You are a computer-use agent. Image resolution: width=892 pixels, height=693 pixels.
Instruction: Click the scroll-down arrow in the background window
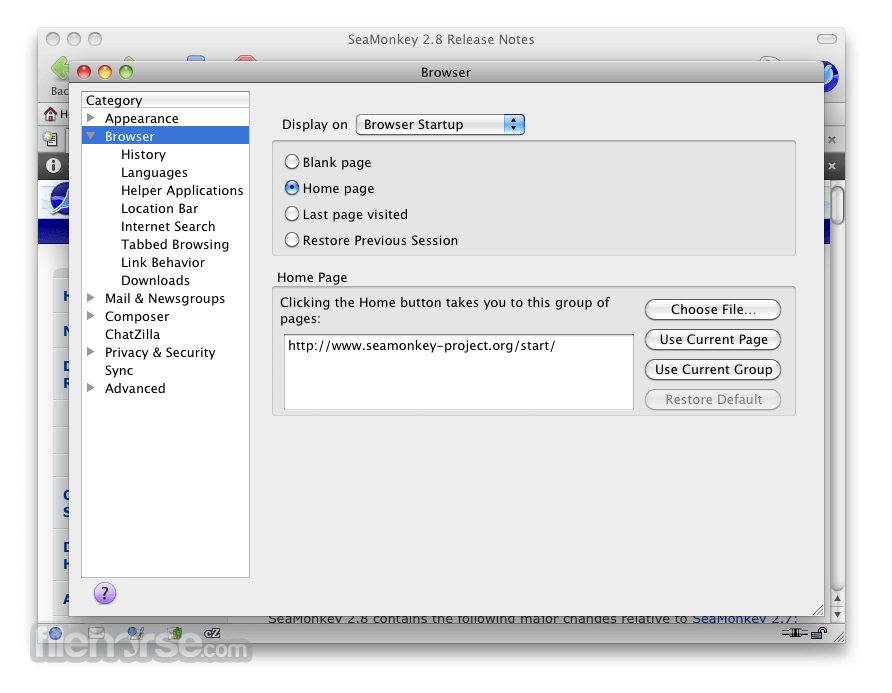837,614
